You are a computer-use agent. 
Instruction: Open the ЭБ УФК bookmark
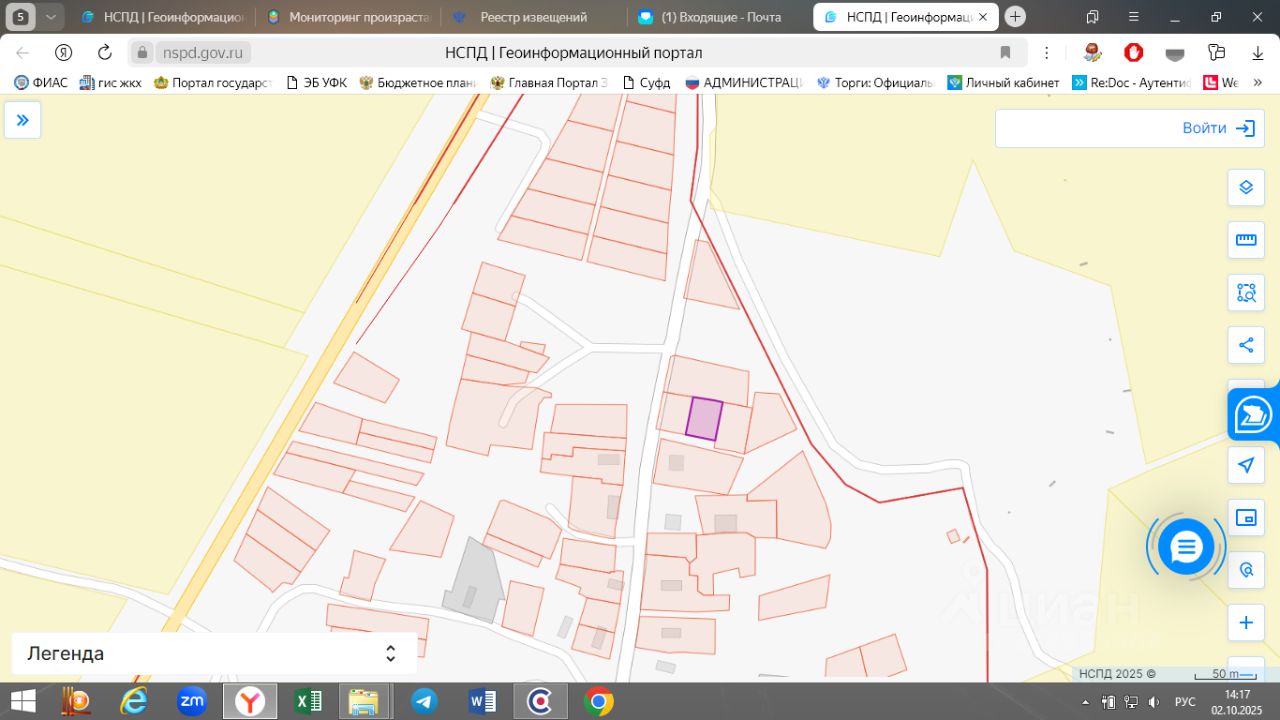click(x=316, y=83)
